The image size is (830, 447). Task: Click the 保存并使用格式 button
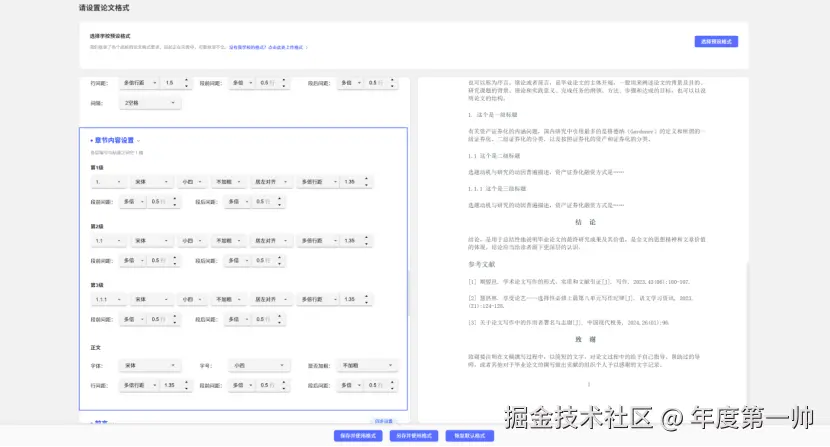(x=358, y=435)
